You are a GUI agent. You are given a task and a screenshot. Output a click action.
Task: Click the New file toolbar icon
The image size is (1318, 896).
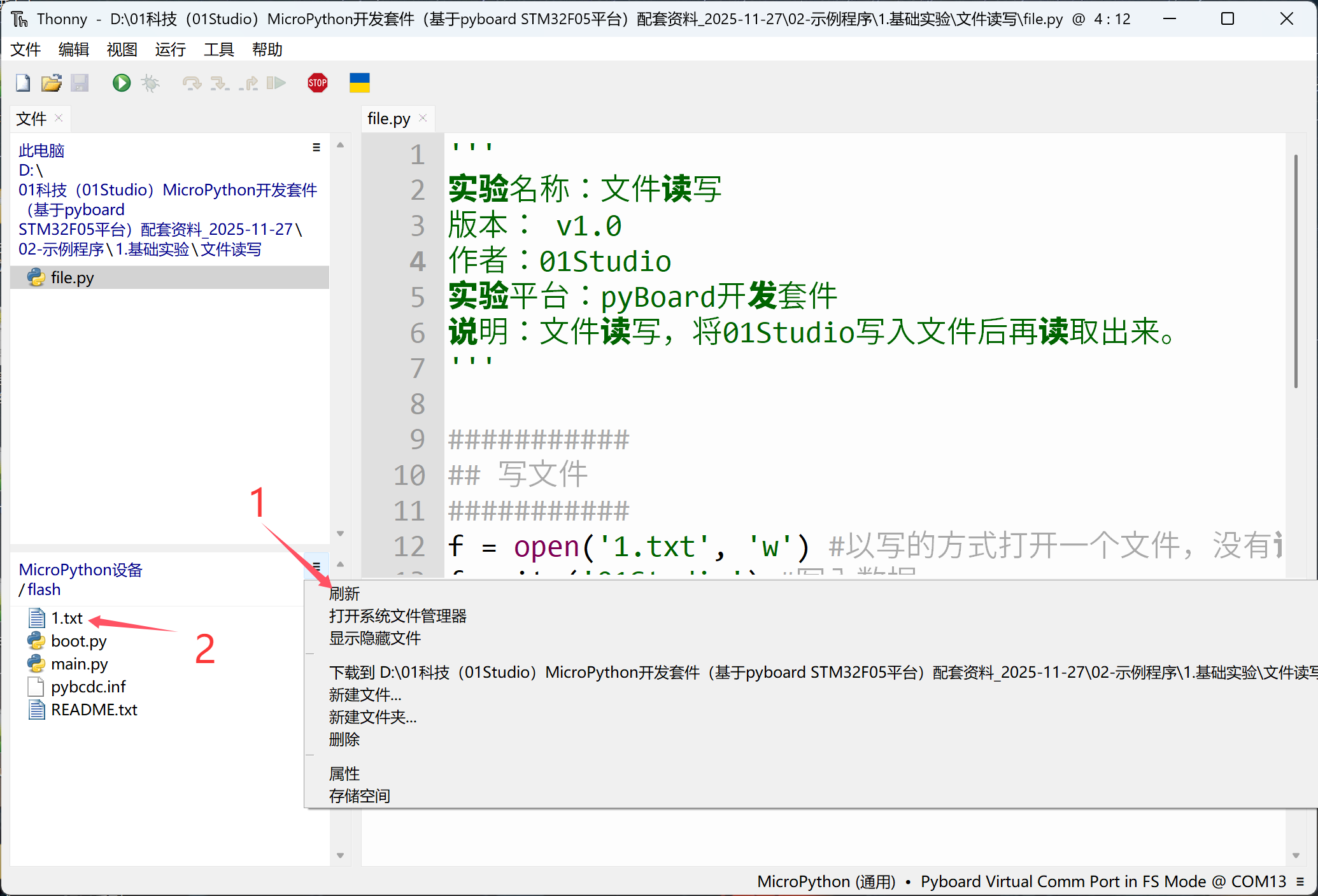click(x=23, y=83)
